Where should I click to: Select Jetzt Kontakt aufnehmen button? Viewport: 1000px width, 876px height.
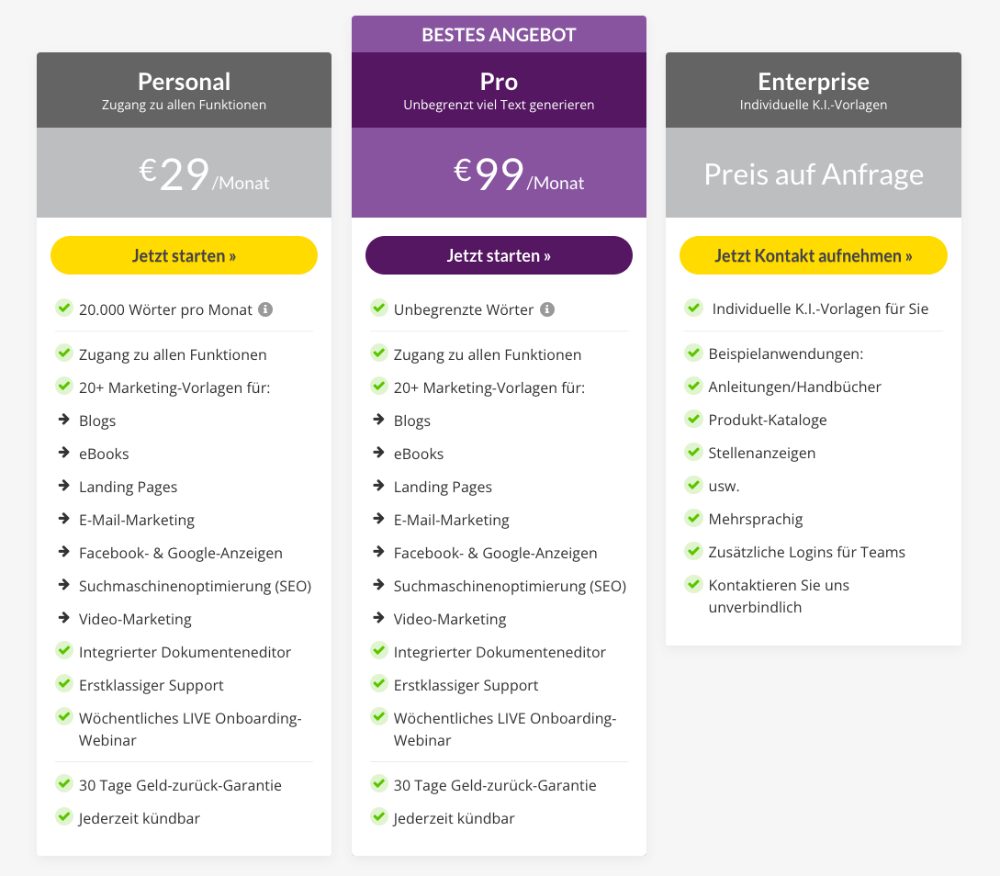(813, 256)
